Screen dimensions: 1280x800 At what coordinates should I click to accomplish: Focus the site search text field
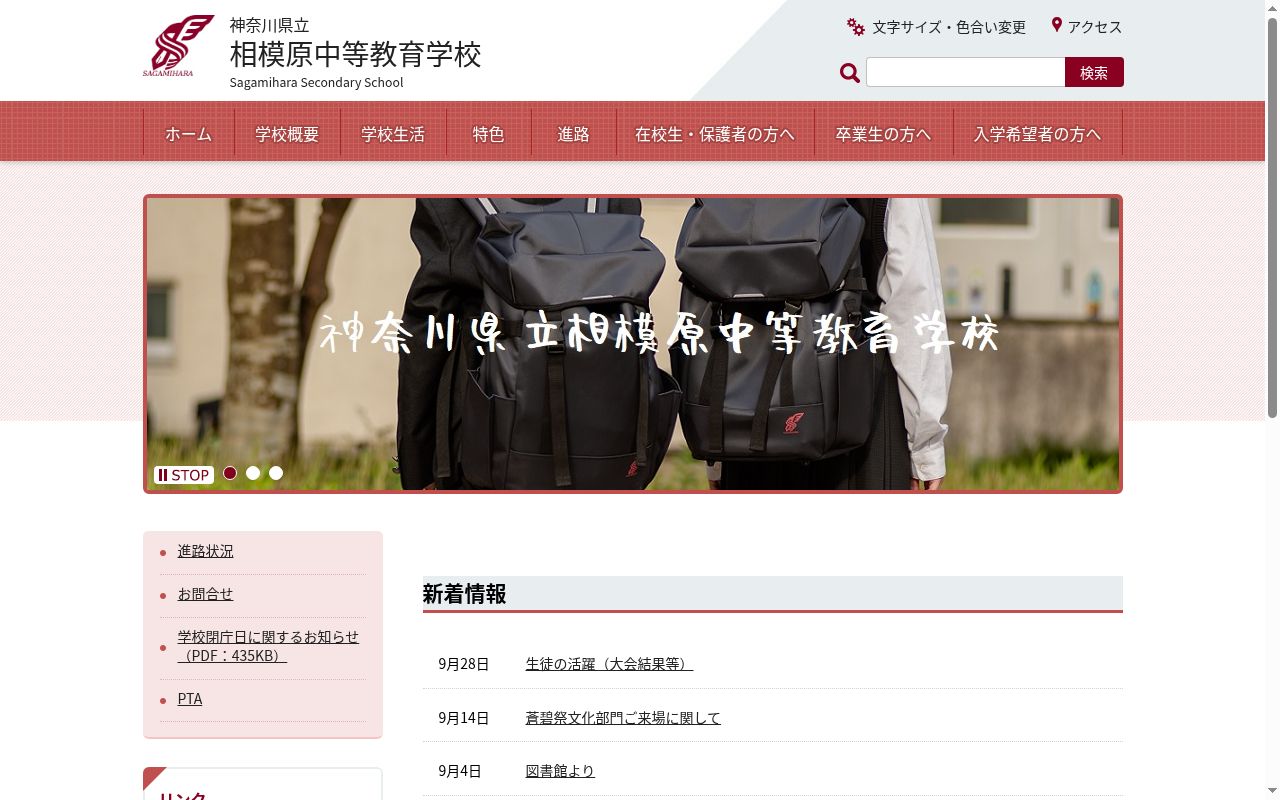tap(965, 72)
